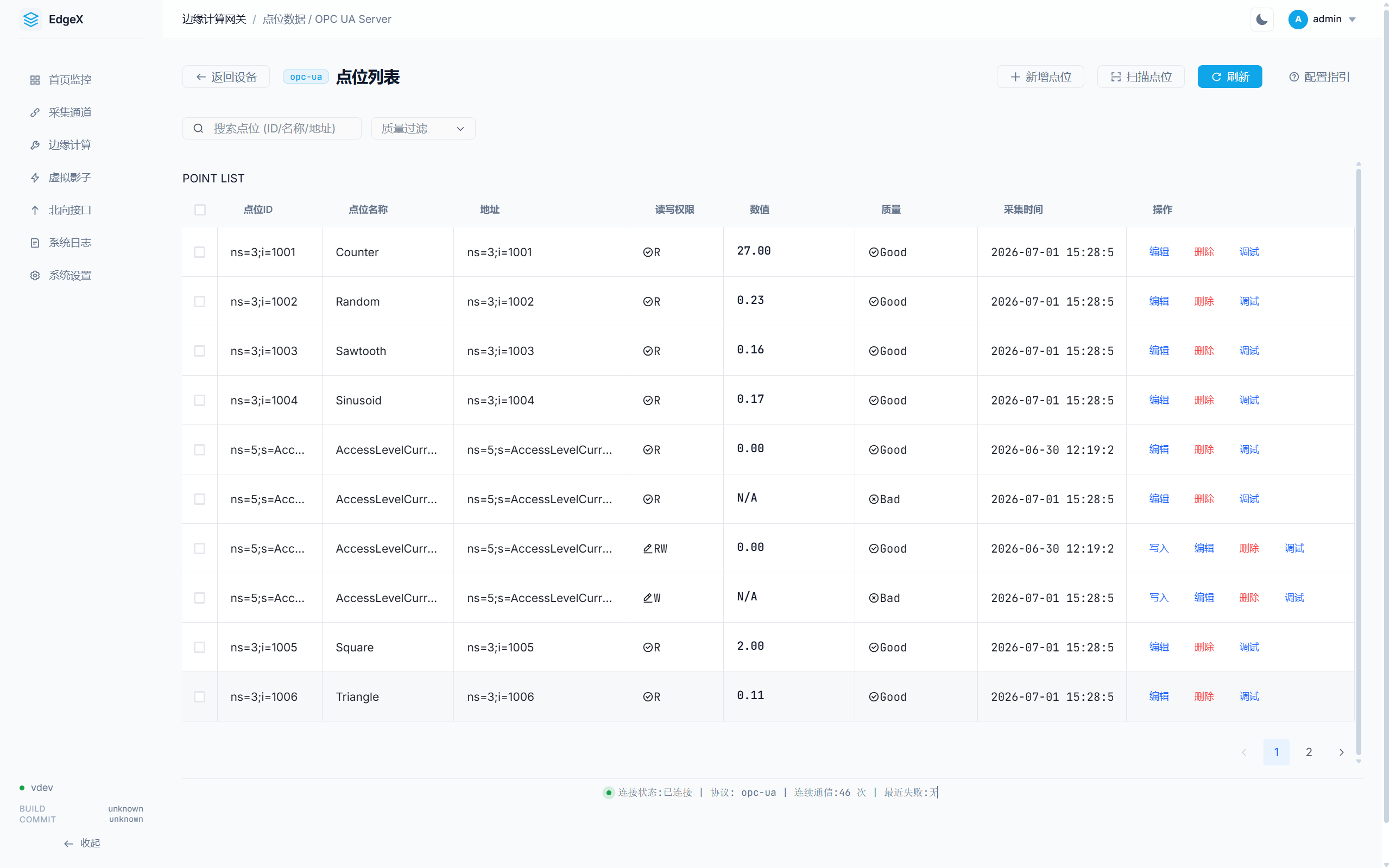Click 调试 for the Triangle row
Viewport: 1390px width, 868px height.
pos(1249,696)
